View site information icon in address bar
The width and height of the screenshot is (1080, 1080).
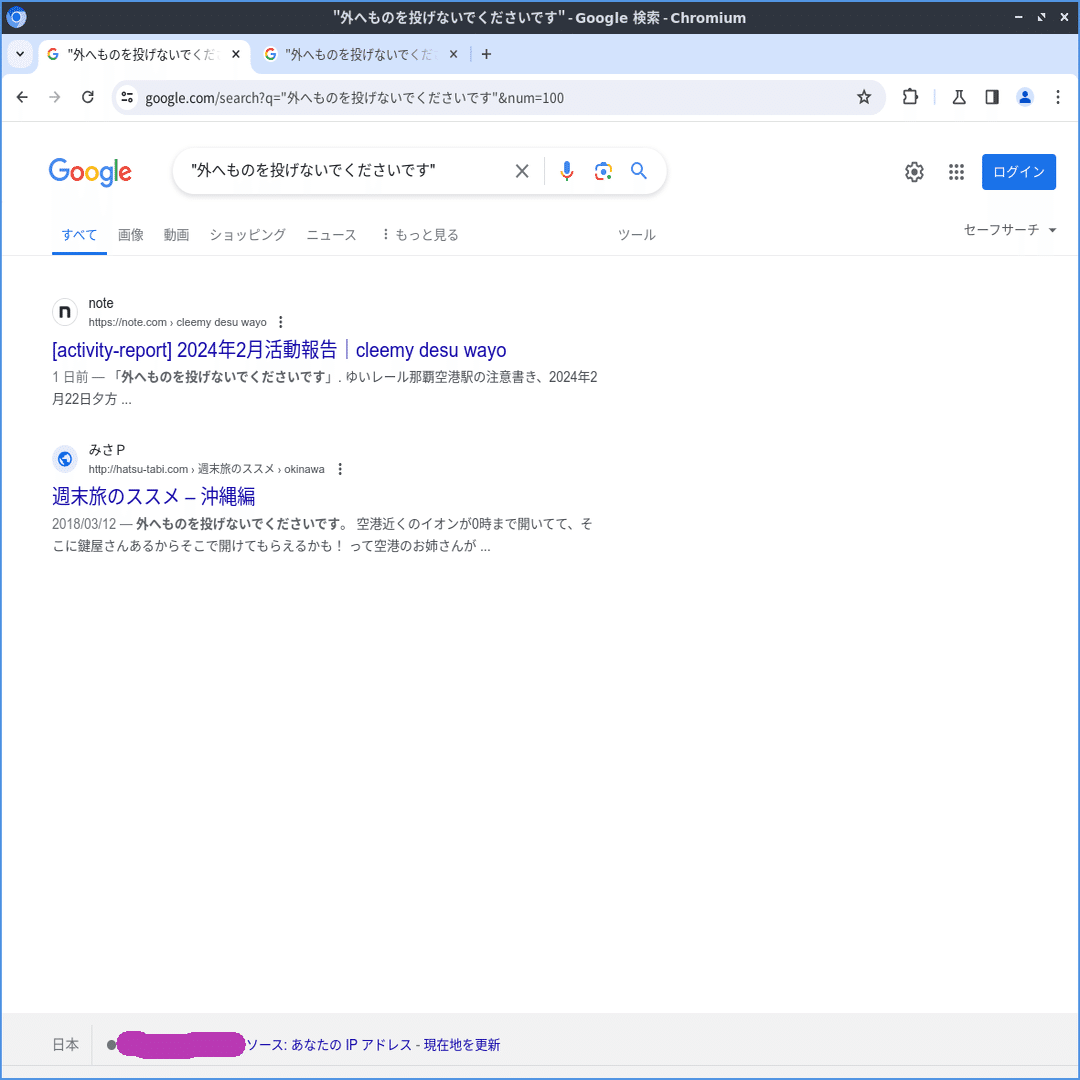pos(127,97)
